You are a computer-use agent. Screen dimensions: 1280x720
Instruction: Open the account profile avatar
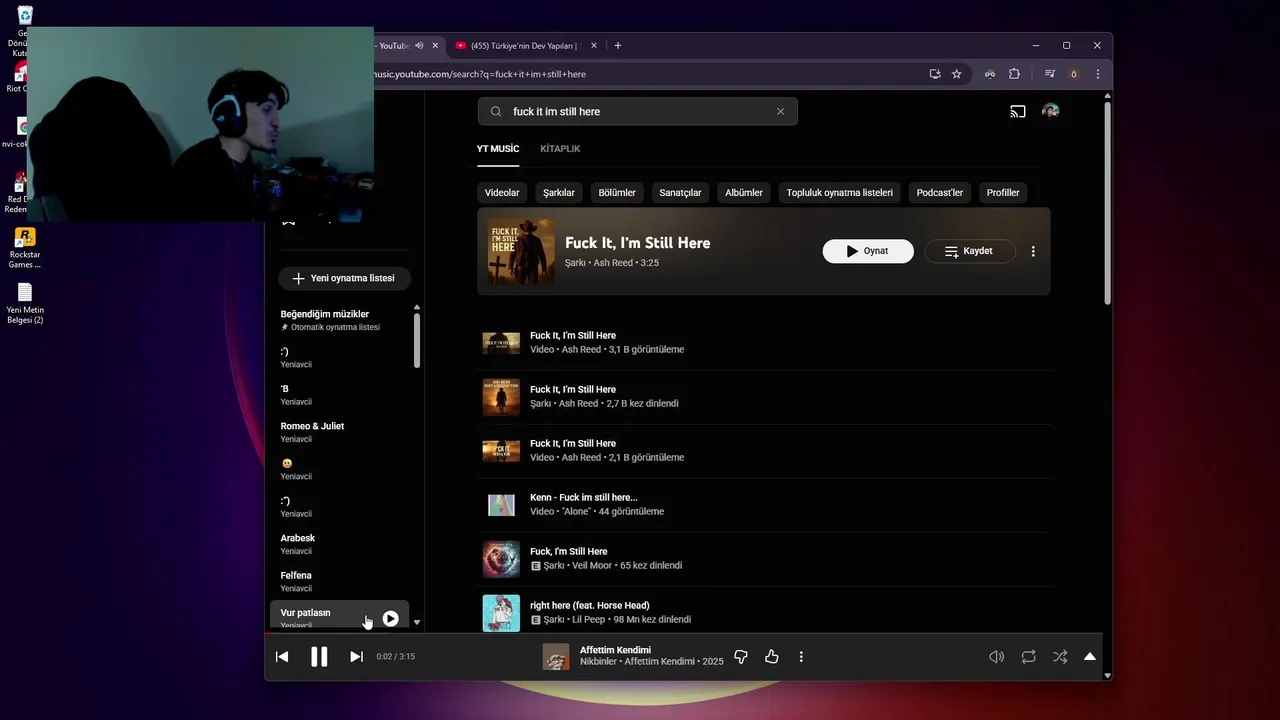[x=1050, y=111]
